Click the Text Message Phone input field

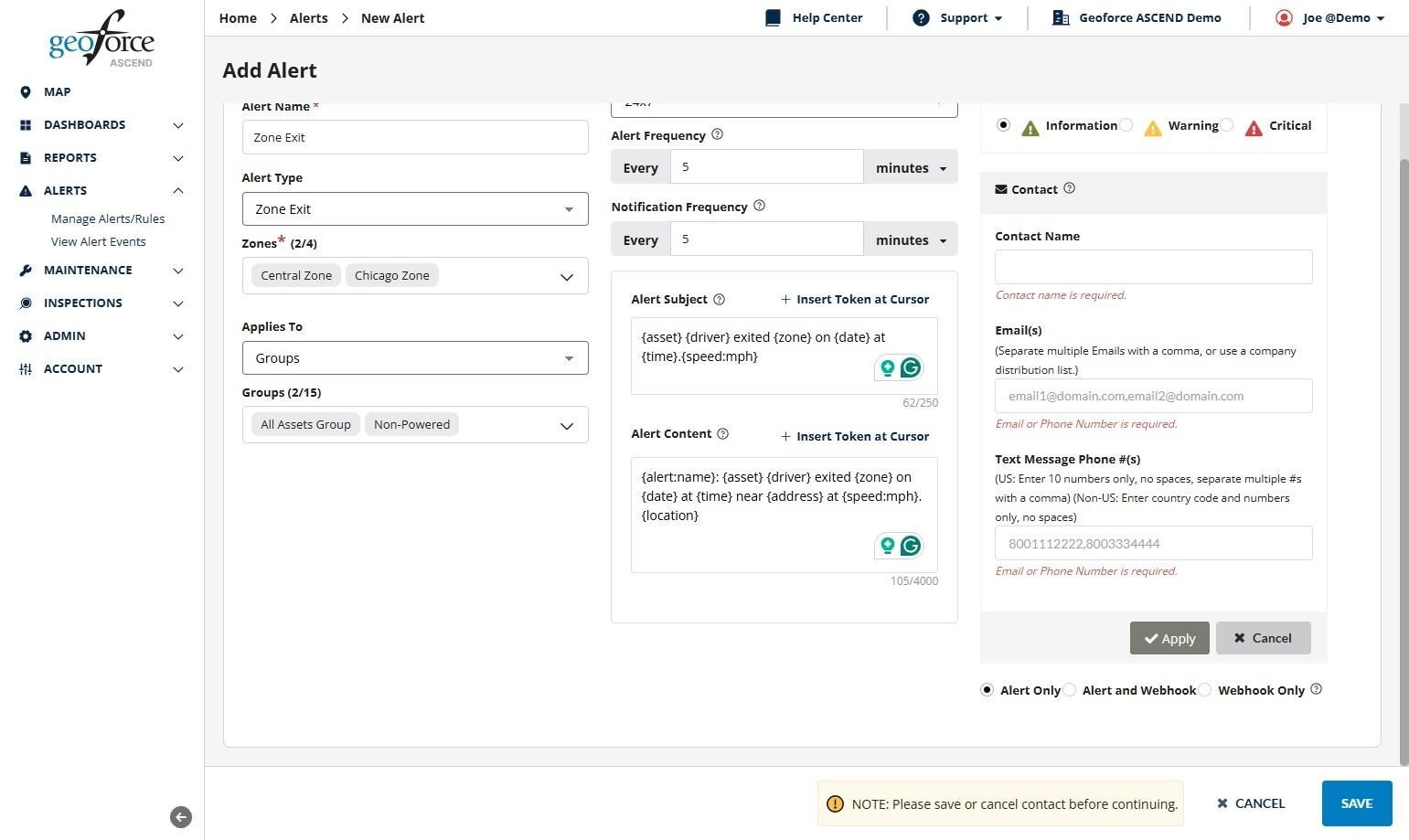(x=1154, y=543)
